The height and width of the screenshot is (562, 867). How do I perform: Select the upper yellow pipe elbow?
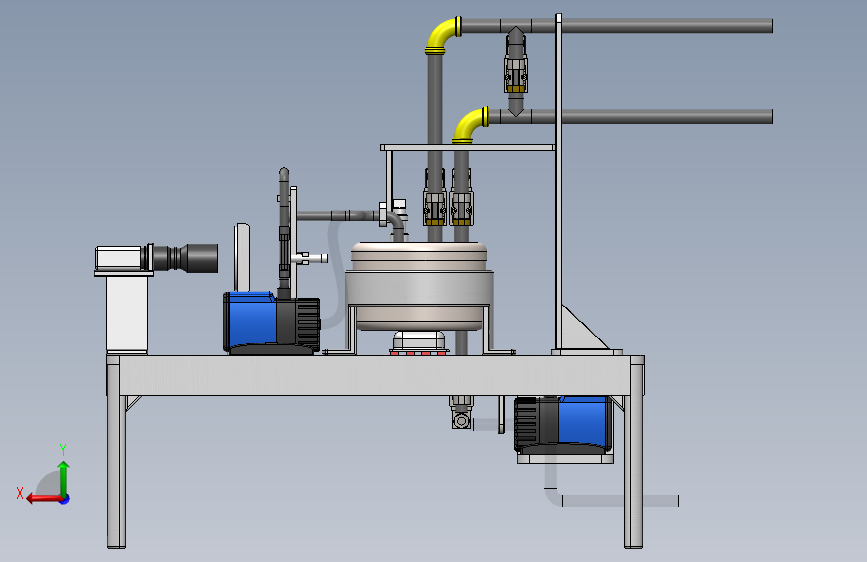tap(443, 35)
